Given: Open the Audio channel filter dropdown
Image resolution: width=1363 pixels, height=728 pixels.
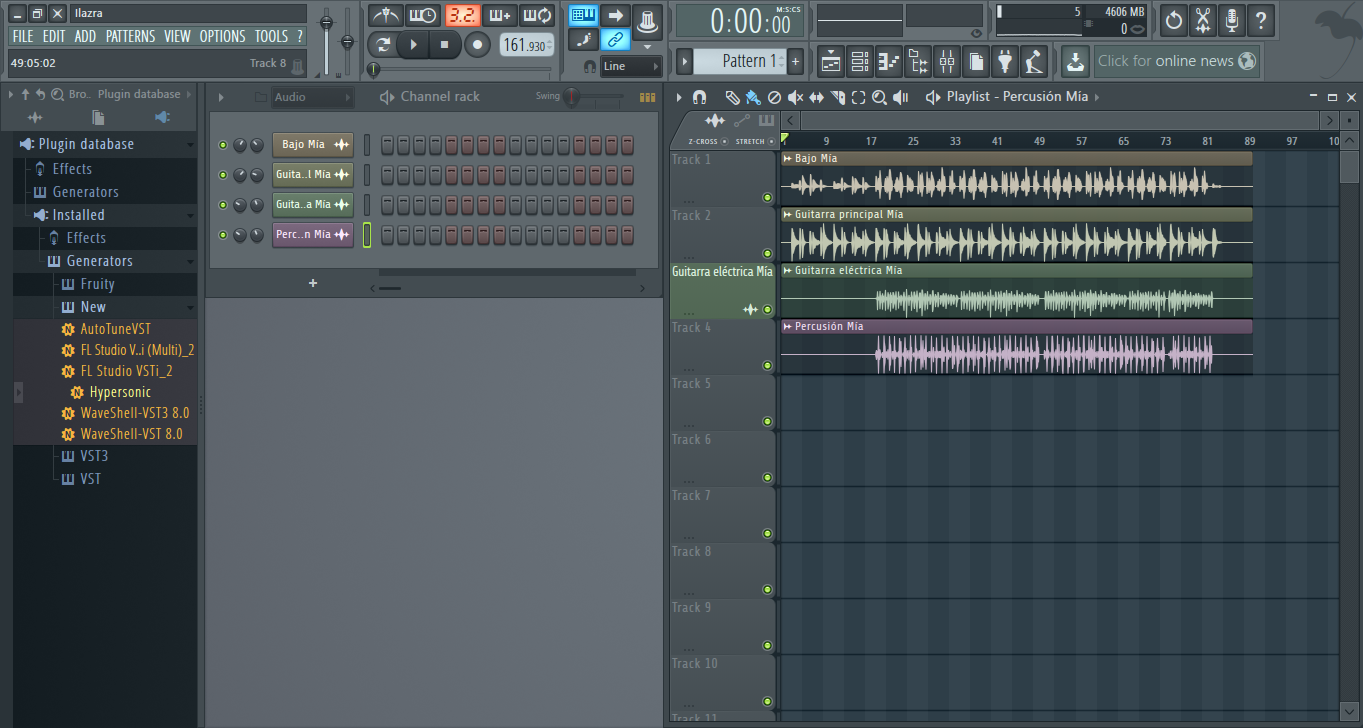Looking at the screenshot, I should click(312, 97).
